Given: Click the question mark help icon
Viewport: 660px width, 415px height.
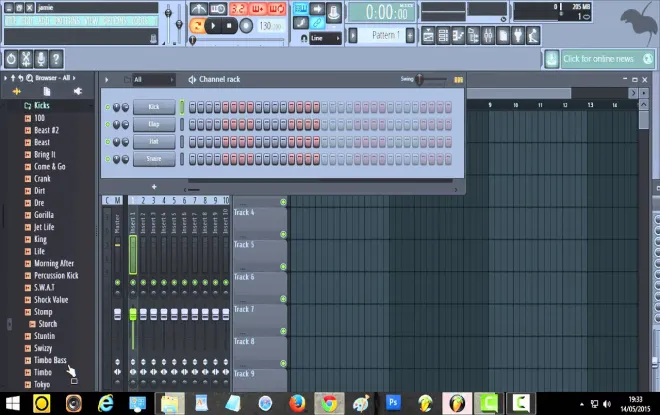Looking at the screenshot, I should 56,59.
